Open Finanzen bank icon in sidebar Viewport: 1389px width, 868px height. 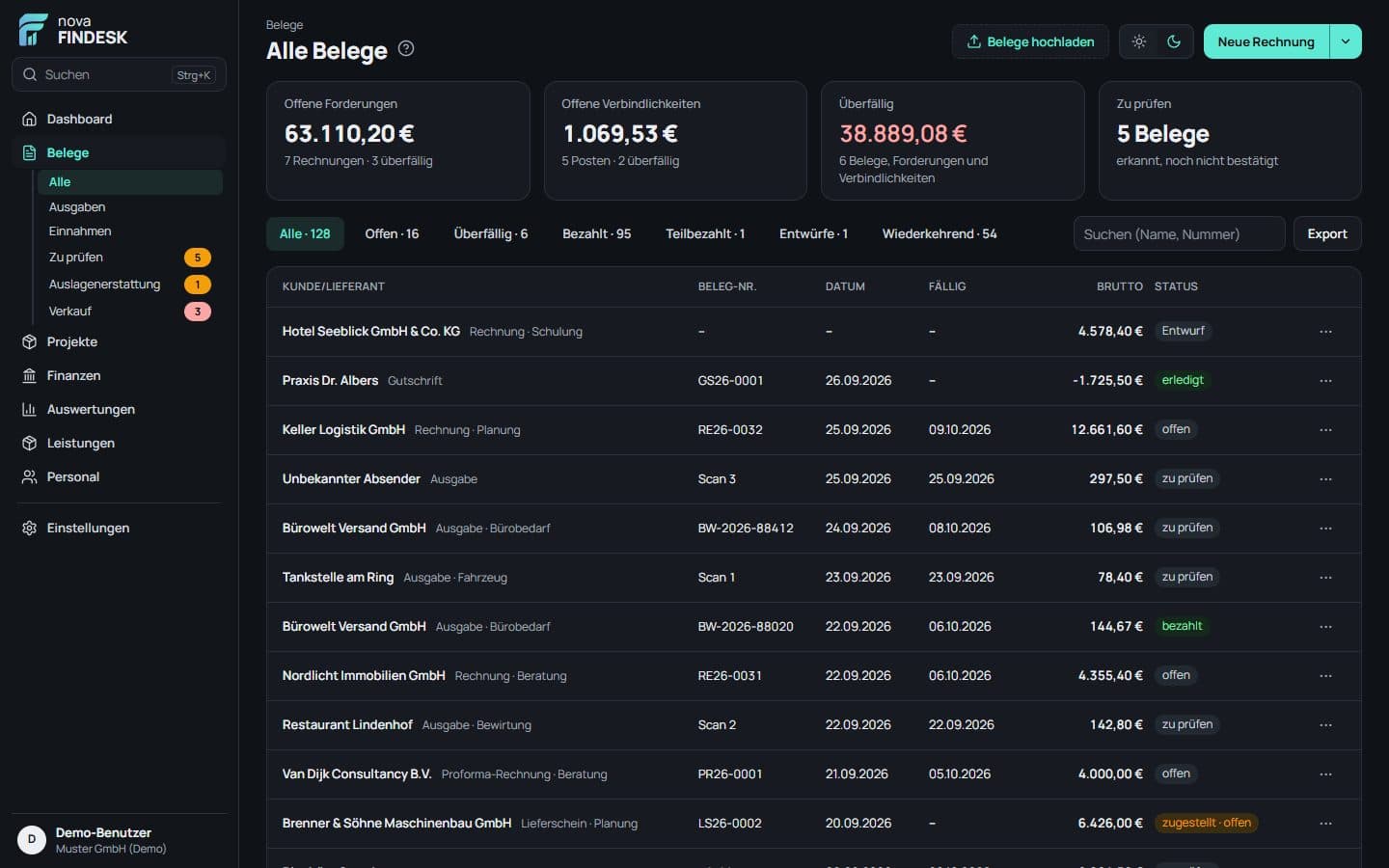pos(29,375)
